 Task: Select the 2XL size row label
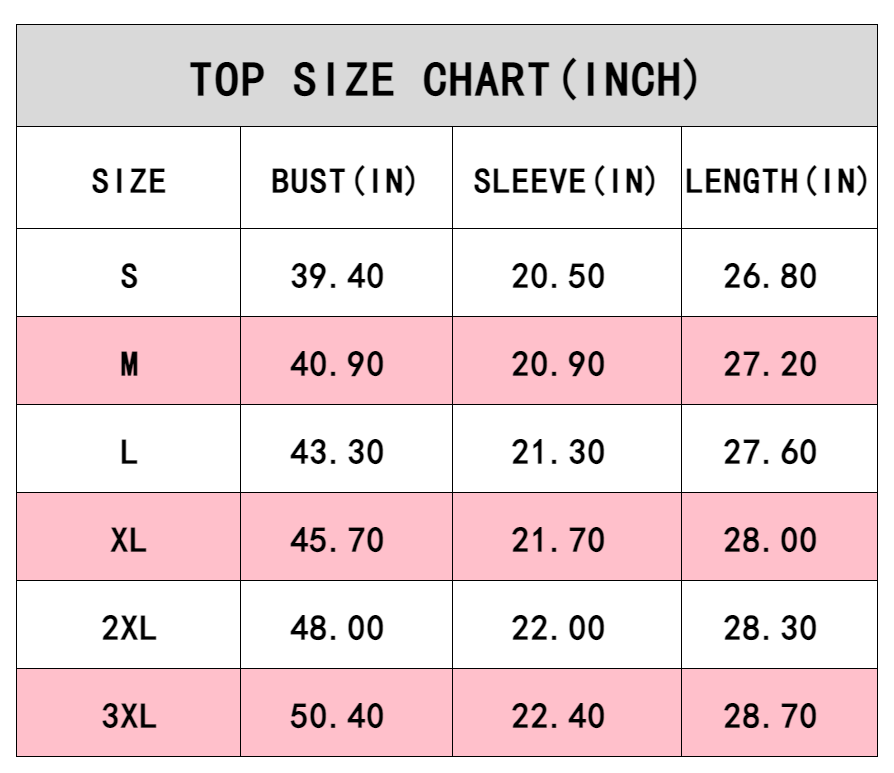(129, 628)
